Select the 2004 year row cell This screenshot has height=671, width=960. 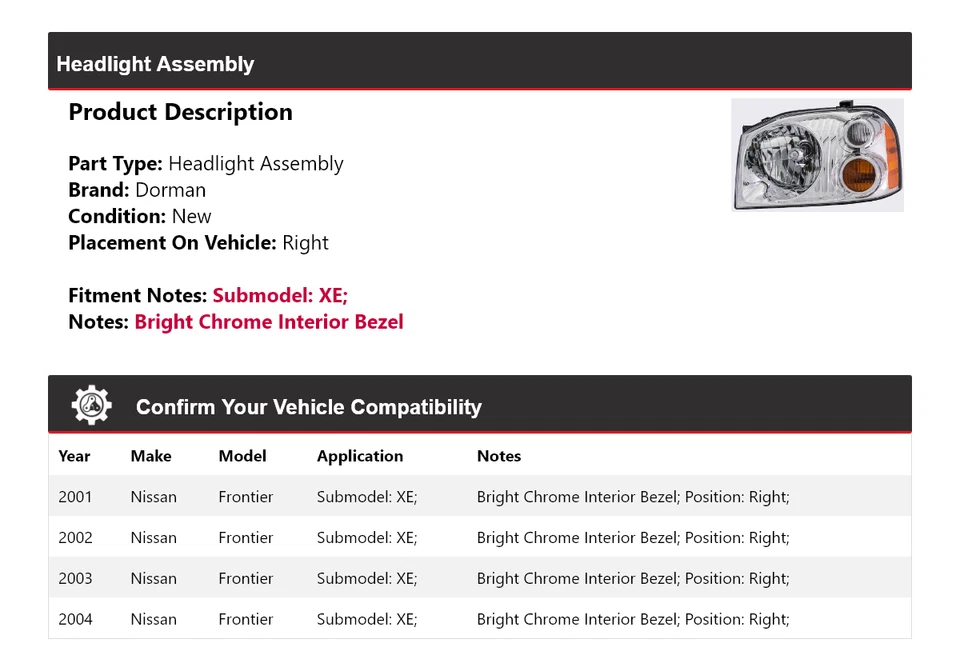pos(75,620)
